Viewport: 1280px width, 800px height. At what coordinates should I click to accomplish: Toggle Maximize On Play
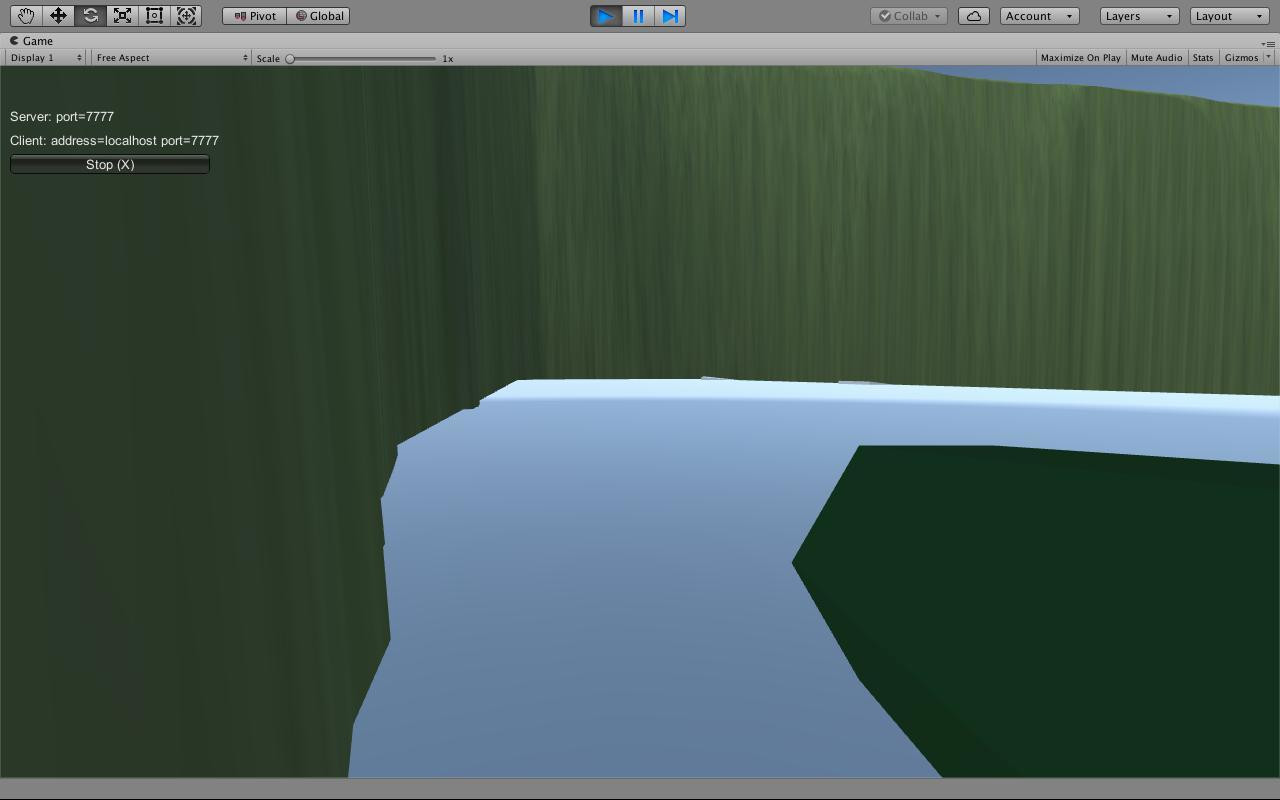(x=1080, y=58)
